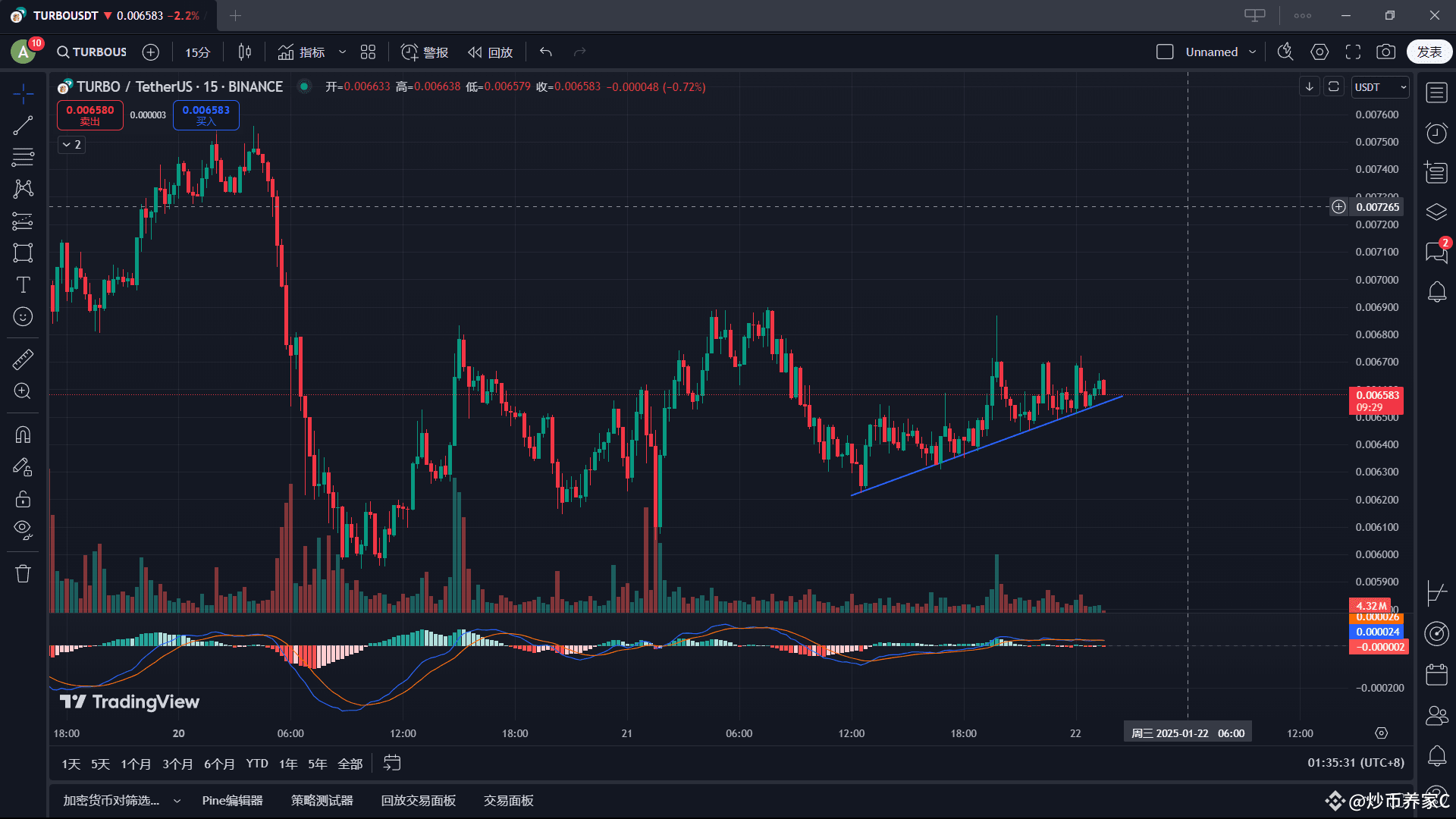Open the Pine编辑器 tab
Viewport: 1456px width, 819px height.
232,801
